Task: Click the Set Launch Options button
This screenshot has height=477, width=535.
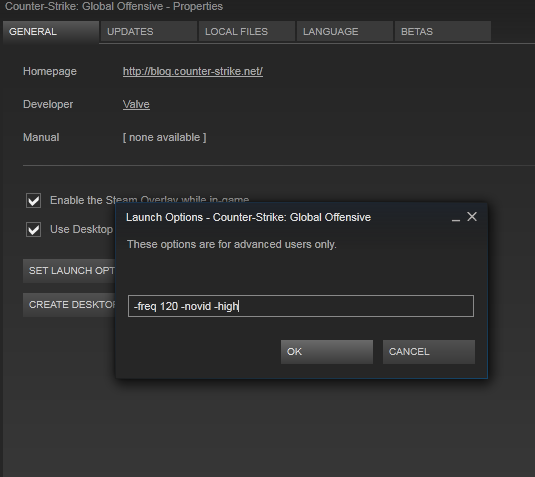Action: pyautogui.click(x=69, y=271)
